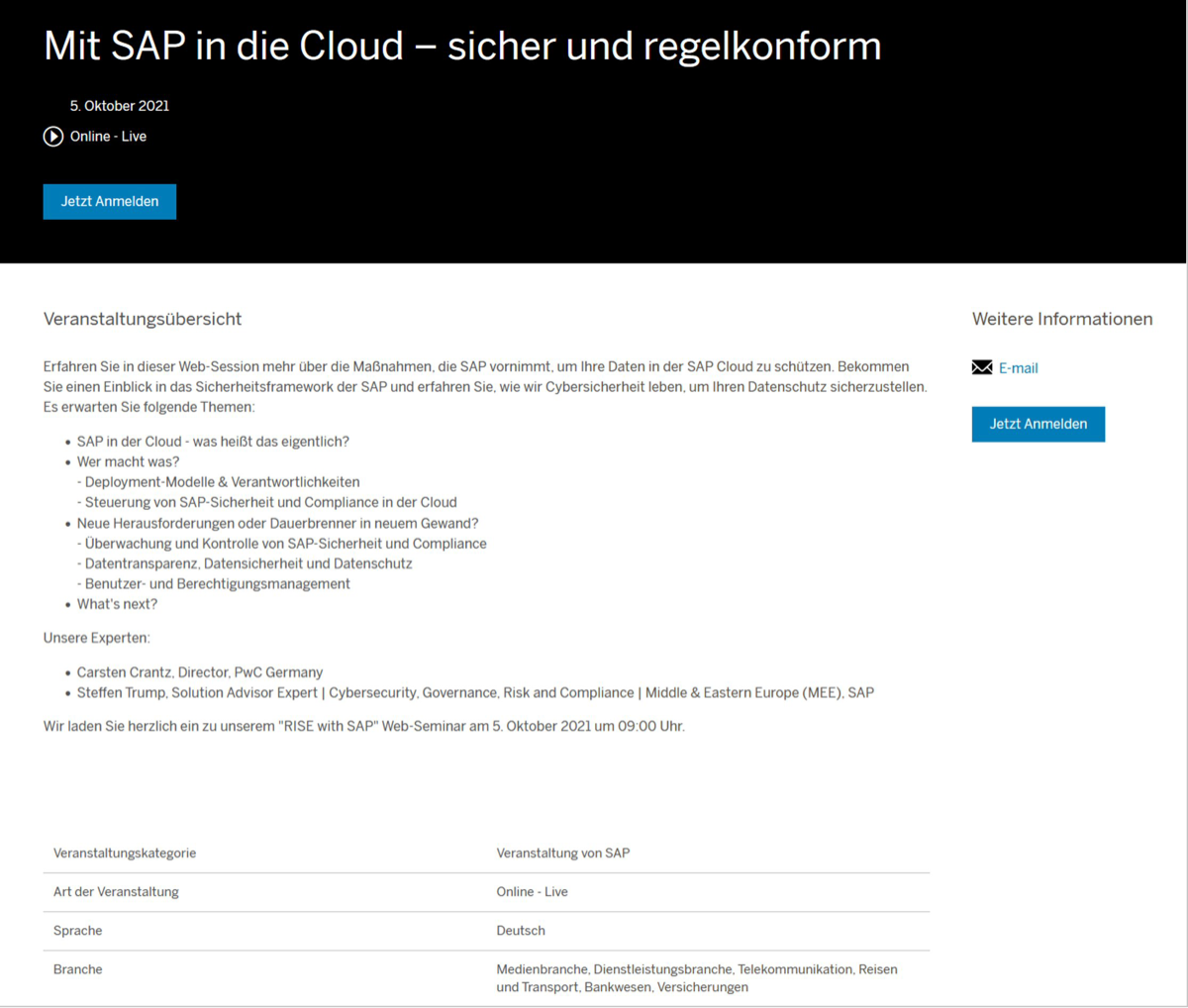The image size is (1188, 1008).
Task: Click the Branche table label
Action: click(78, 969)
